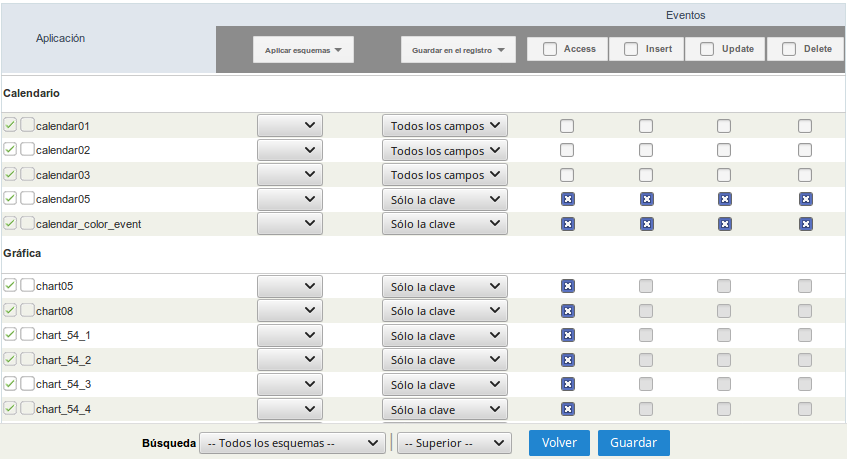Uncheck Update event for calendar_color_event
Viewport: 847px width, 459px height.
(x=725, y=224)
